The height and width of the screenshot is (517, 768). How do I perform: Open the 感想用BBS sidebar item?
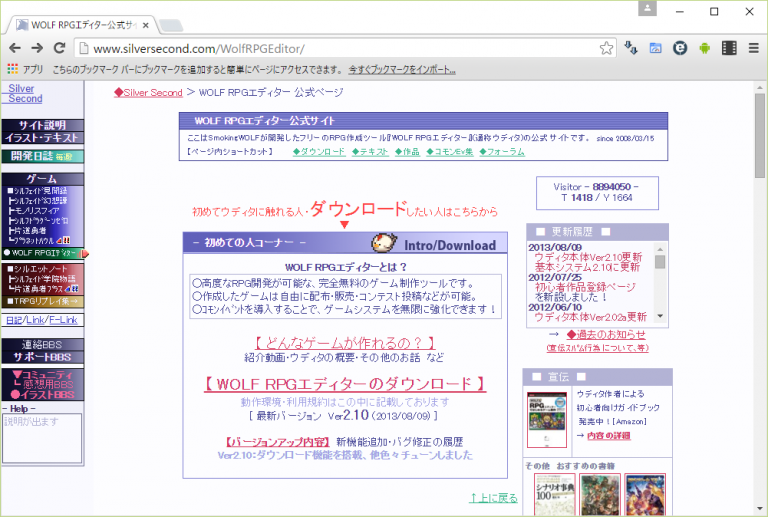(x=44, y=385)
